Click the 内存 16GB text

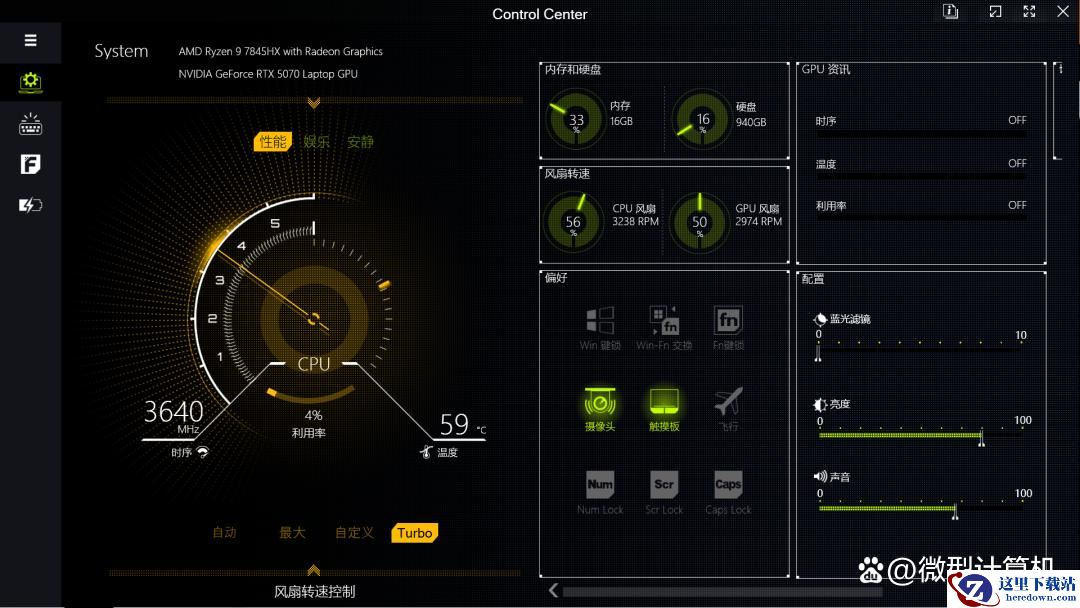pos(621,114)
